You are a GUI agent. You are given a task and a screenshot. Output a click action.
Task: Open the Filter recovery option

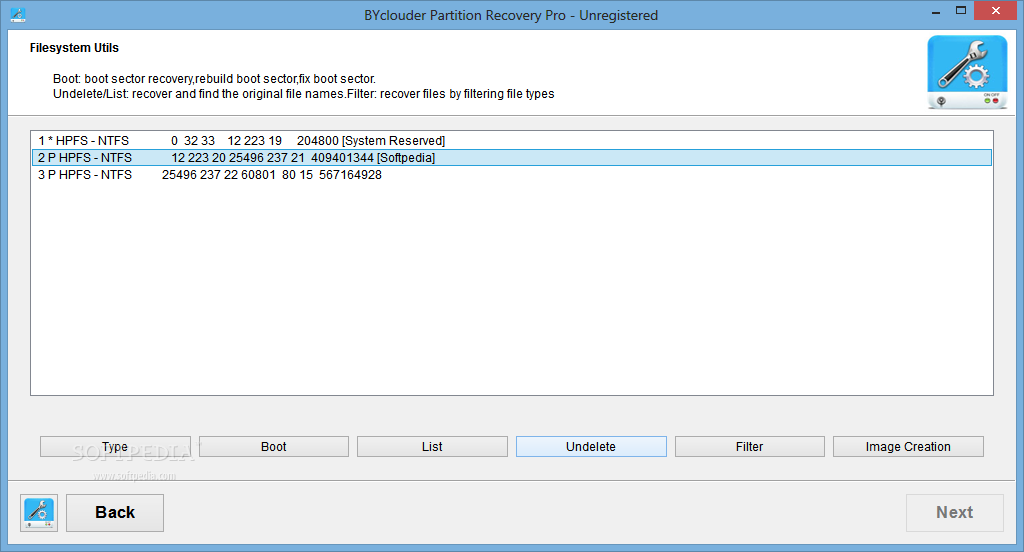click(750, 447)
